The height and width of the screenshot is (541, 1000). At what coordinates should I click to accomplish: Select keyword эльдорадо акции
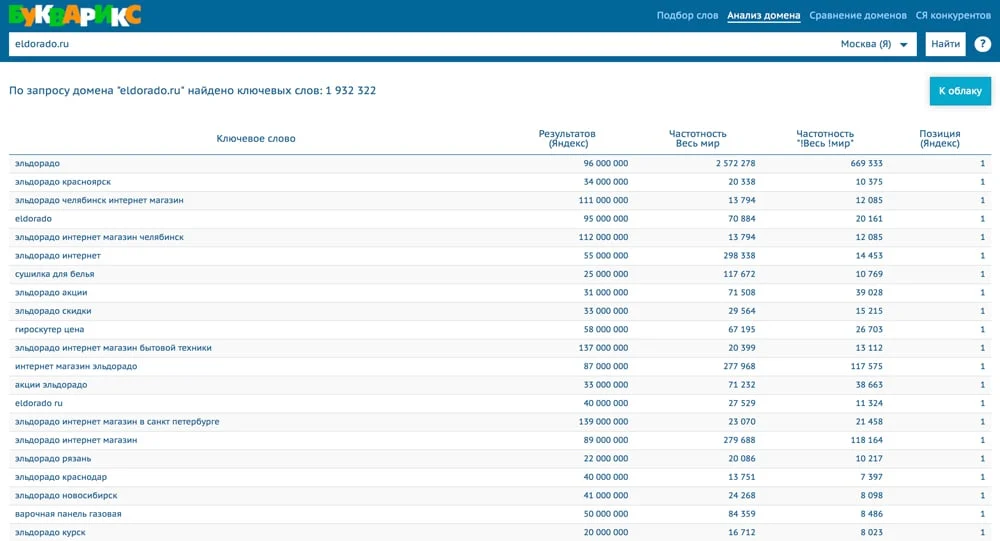click(51, 293)
